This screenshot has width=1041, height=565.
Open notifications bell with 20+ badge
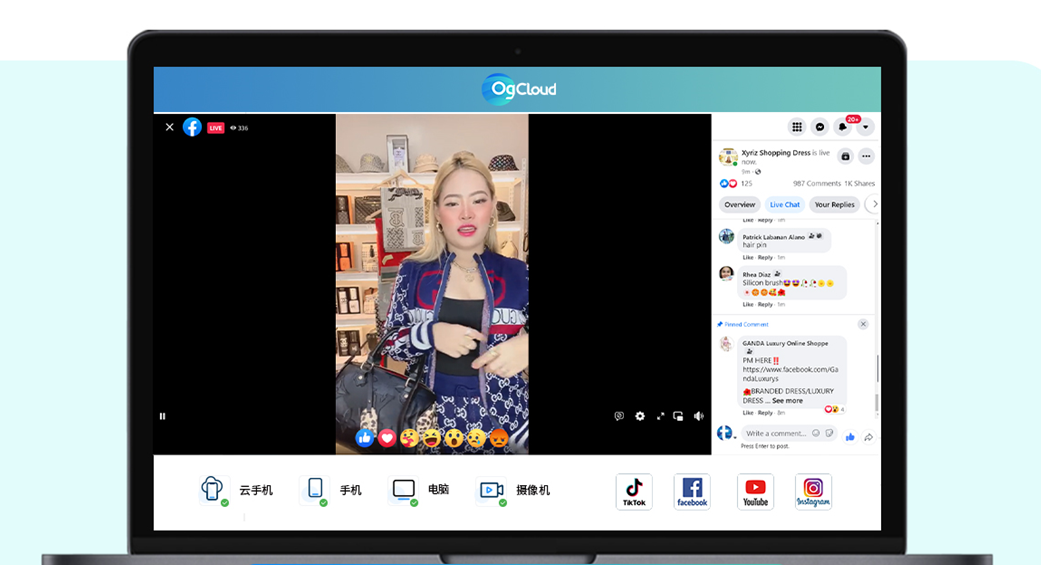[x=843, y=126]
